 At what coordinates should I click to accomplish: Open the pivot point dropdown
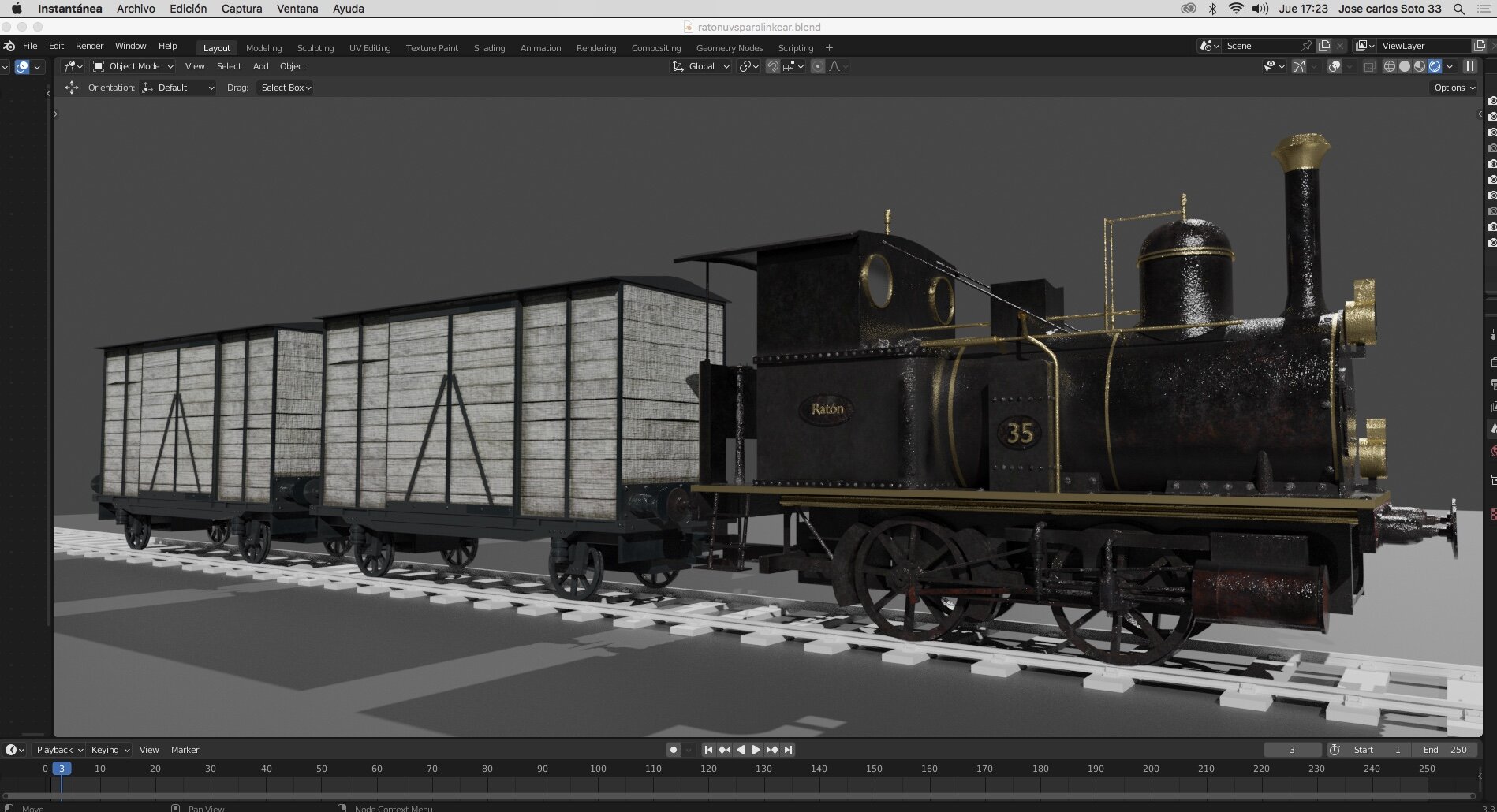[748, 66]
